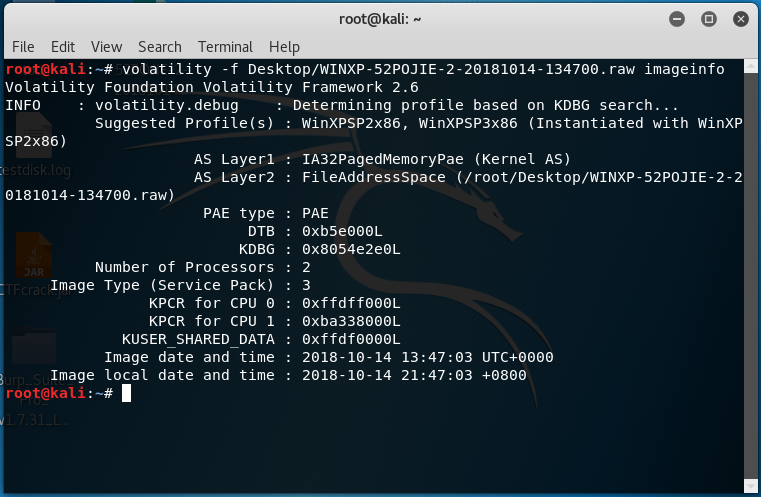Screen dimensions: 761x497
Task: Click the Burp_Suite folder desktop icon
Action: point(33,347)
